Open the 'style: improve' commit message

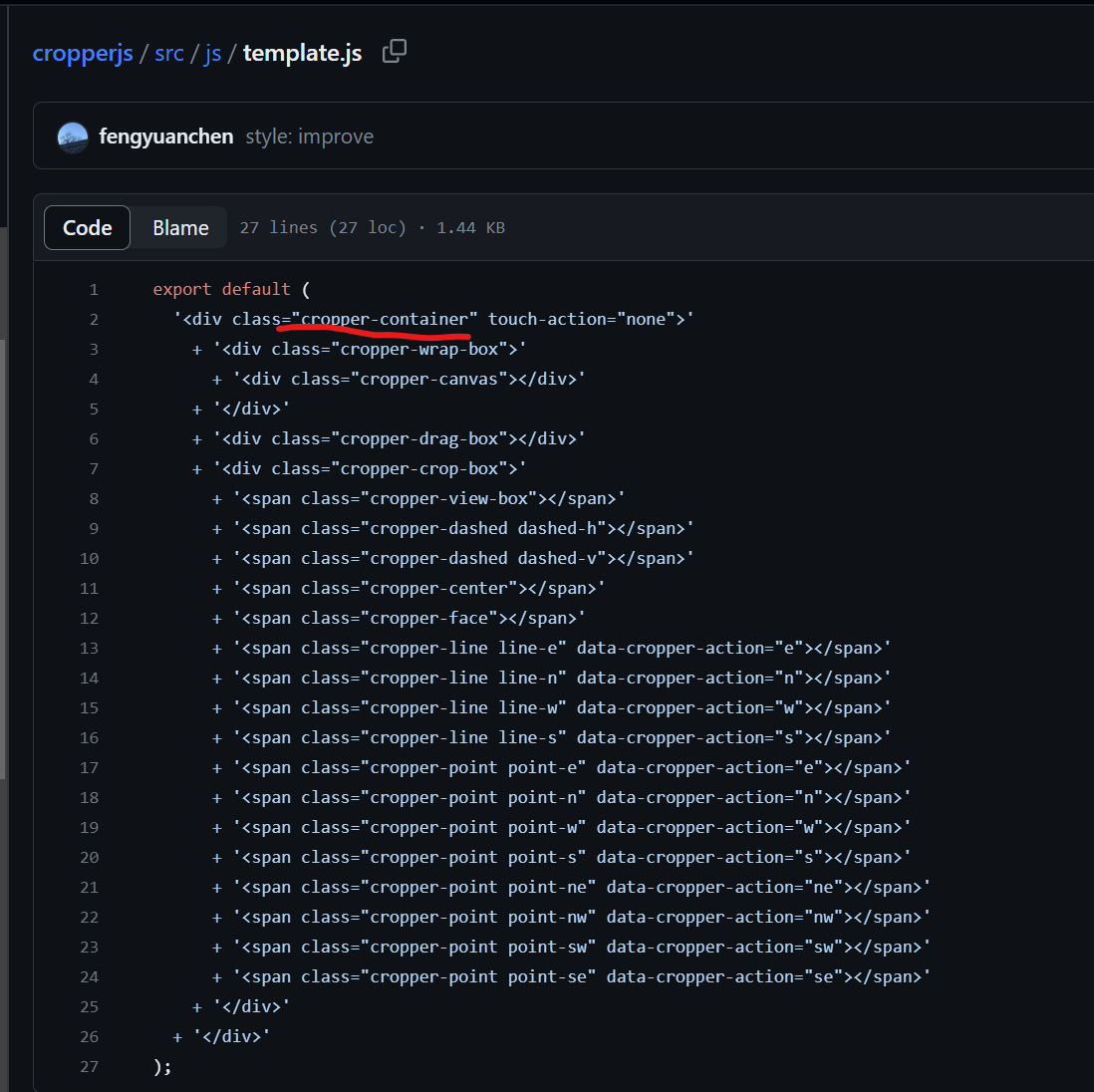click(309, 136)
